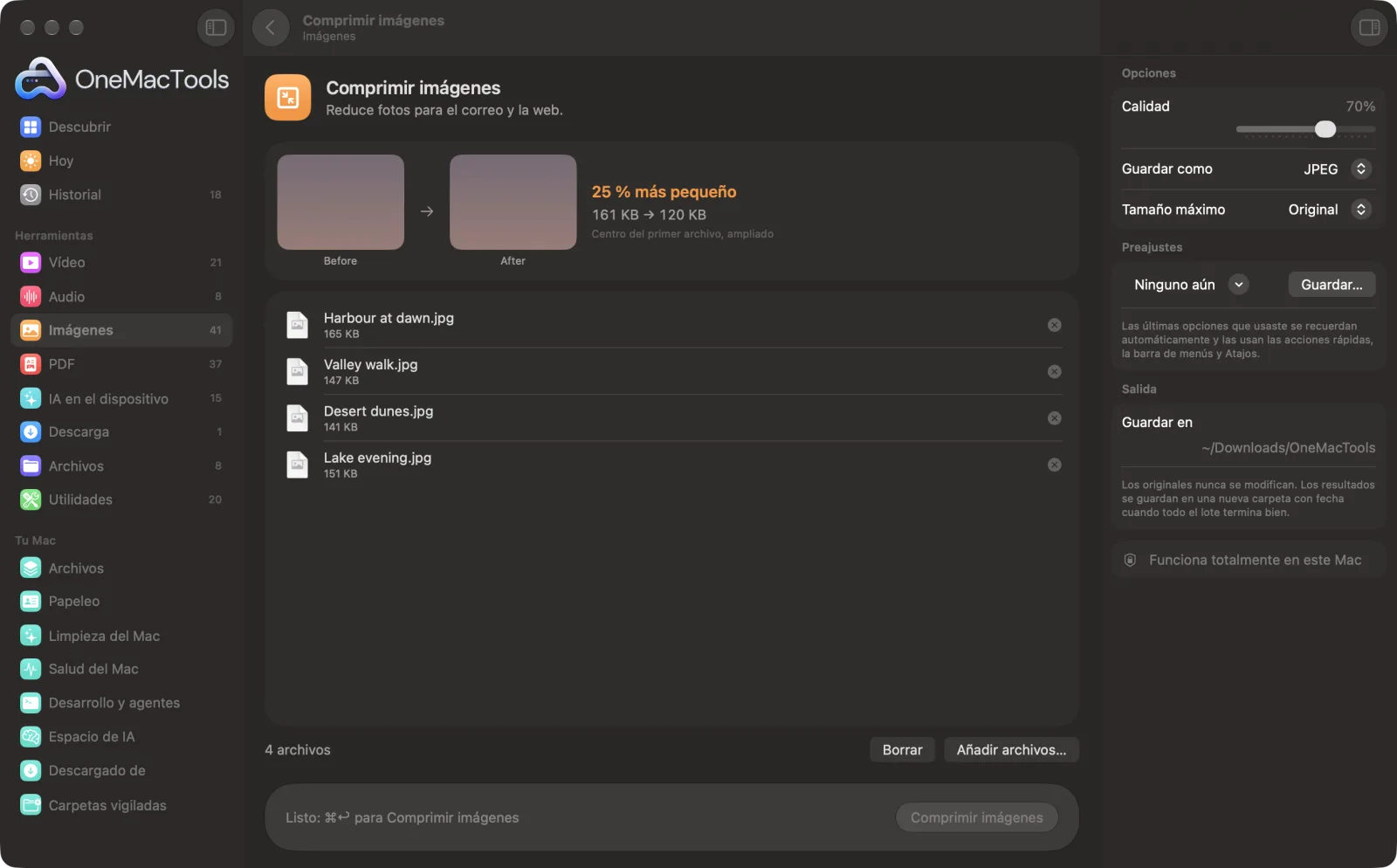Image resolution: width=1397 pixels, height=868 pixels.
Task: Select the Audio tools category
Action: click(x=121, y=297)
